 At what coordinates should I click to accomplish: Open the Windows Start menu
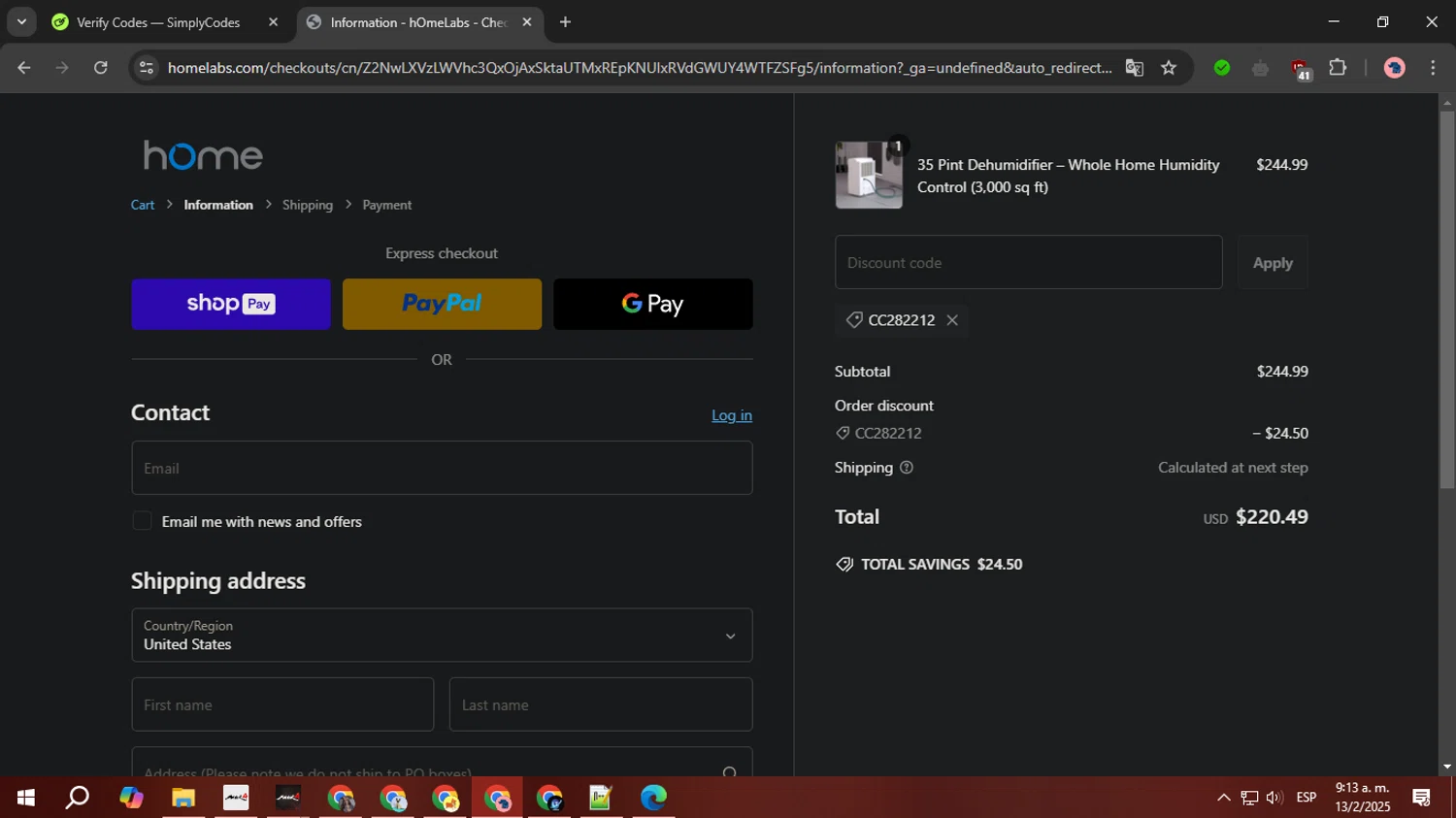pyautogui.click(x=26, y=798)
